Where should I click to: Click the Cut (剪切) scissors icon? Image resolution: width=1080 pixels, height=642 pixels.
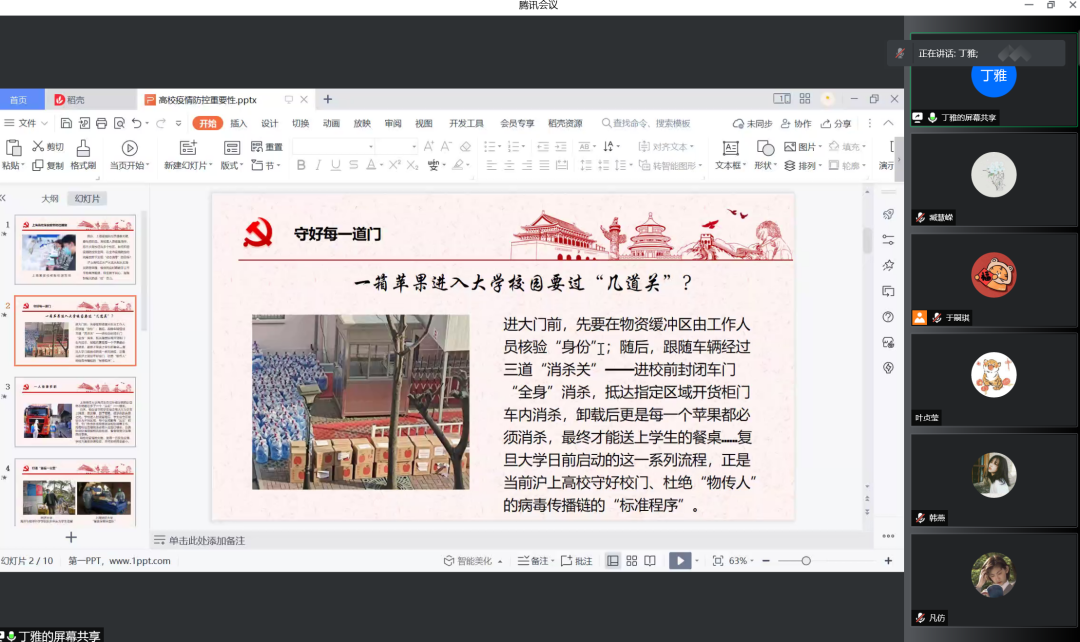click(38, 147)
